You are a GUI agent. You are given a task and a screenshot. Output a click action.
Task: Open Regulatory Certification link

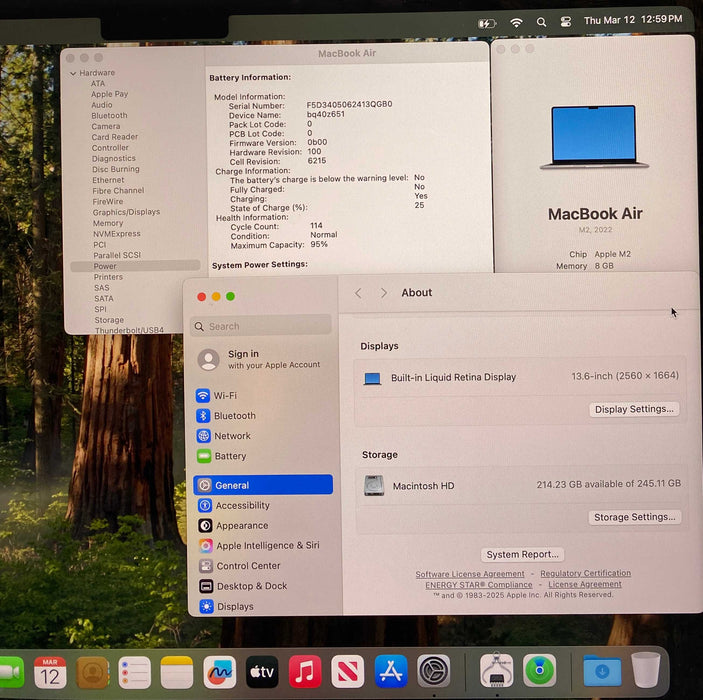(x=585, y=573)
